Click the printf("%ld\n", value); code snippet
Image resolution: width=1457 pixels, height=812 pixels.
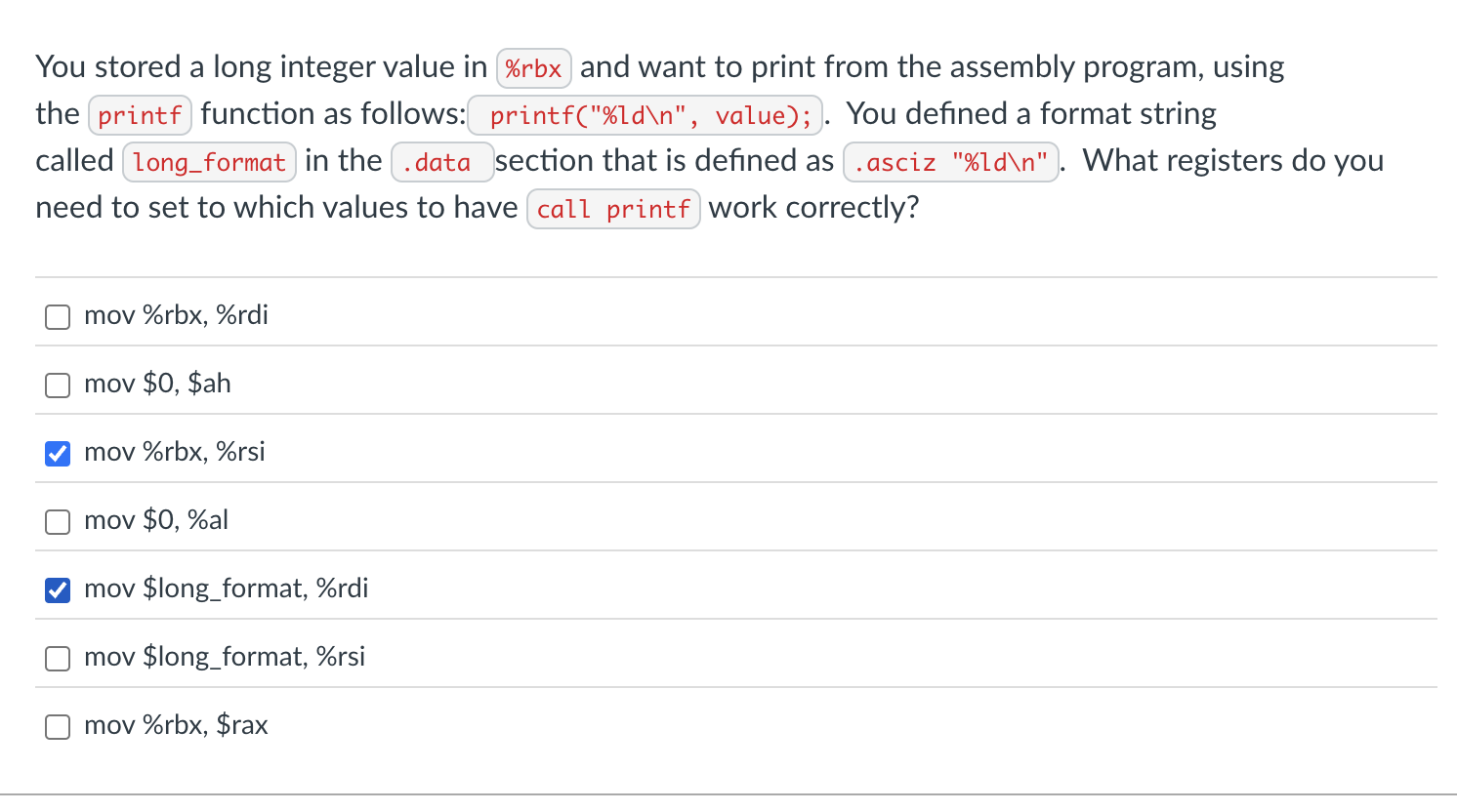[645, 115]
